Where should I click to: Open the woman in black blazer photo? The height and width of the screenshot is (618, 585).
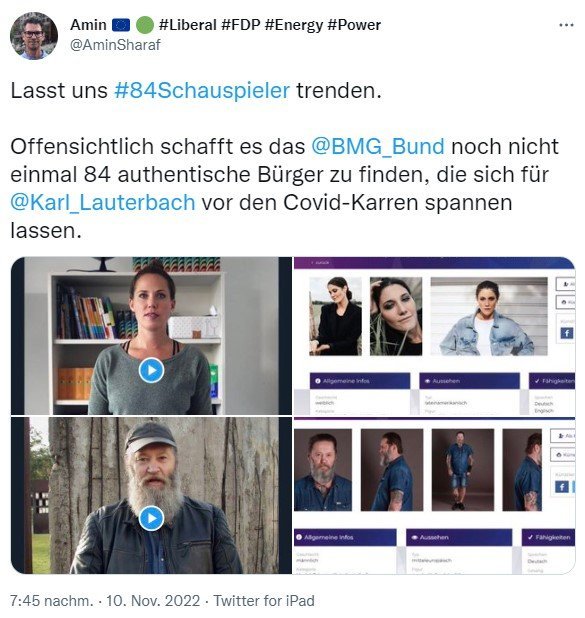coord(335,316)
